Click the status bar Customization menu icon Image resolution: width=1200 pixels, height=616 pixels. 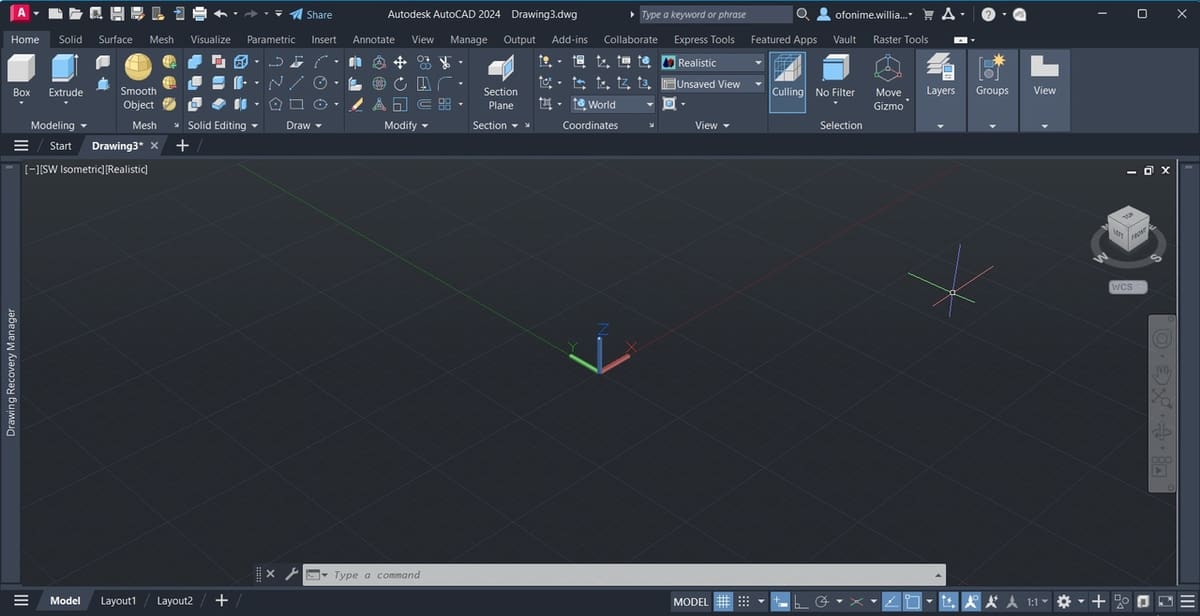(1187, 601)
